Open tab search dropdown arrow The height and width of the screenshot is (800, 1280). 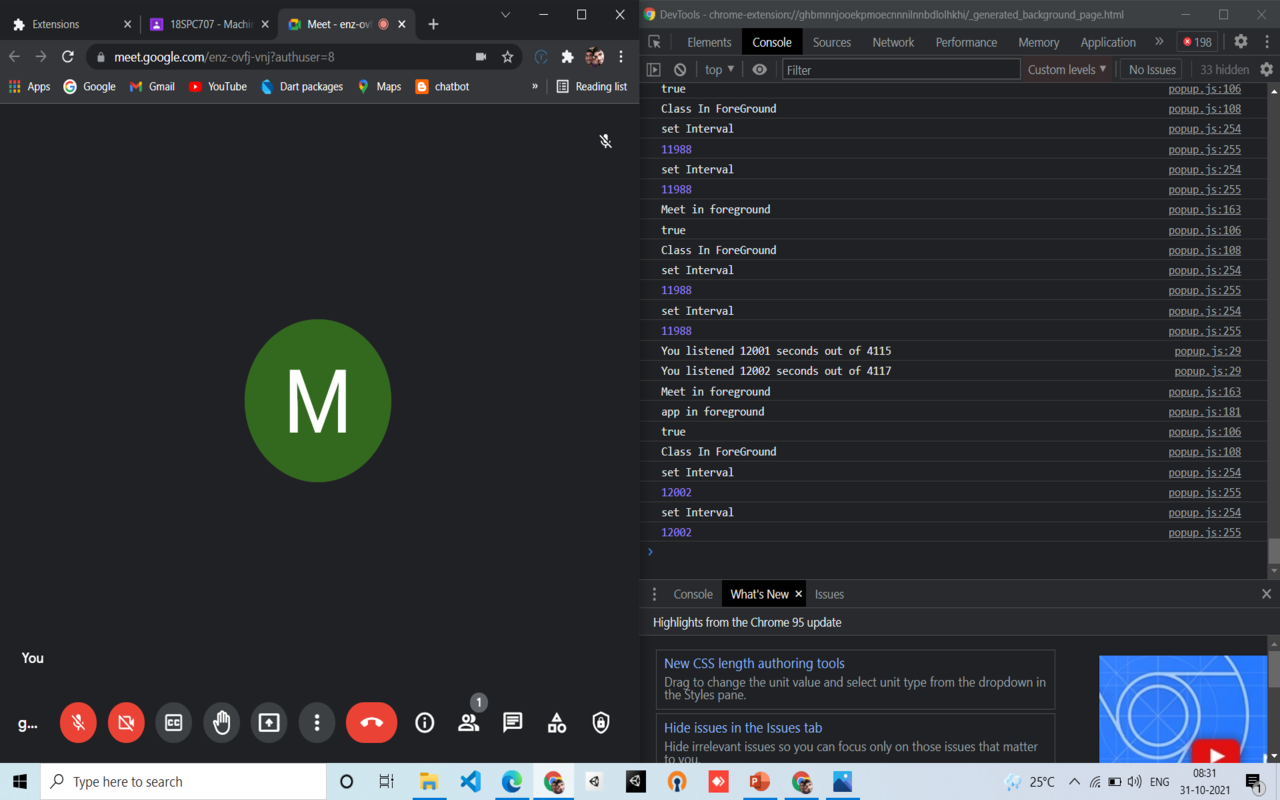click(x=505, y=15)
